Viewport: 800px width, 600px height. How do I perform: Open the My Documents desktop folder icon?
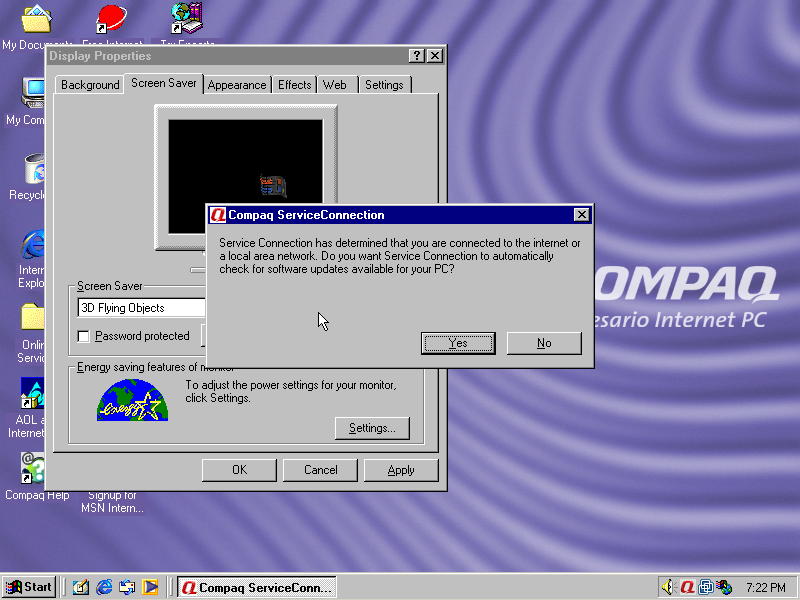36,19
